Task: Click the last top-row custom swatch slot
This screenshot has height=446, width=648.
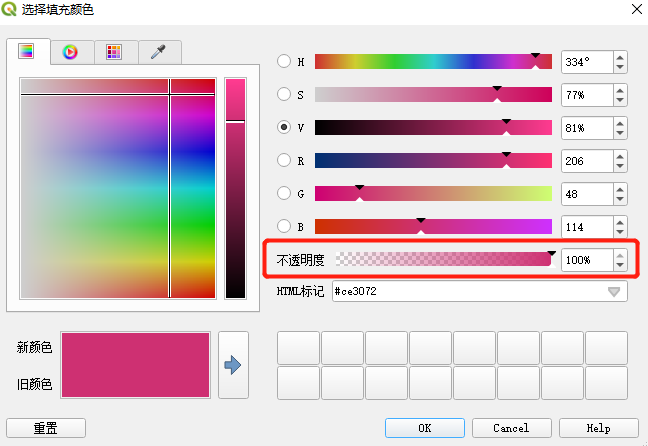Action: tap(606, 348)
